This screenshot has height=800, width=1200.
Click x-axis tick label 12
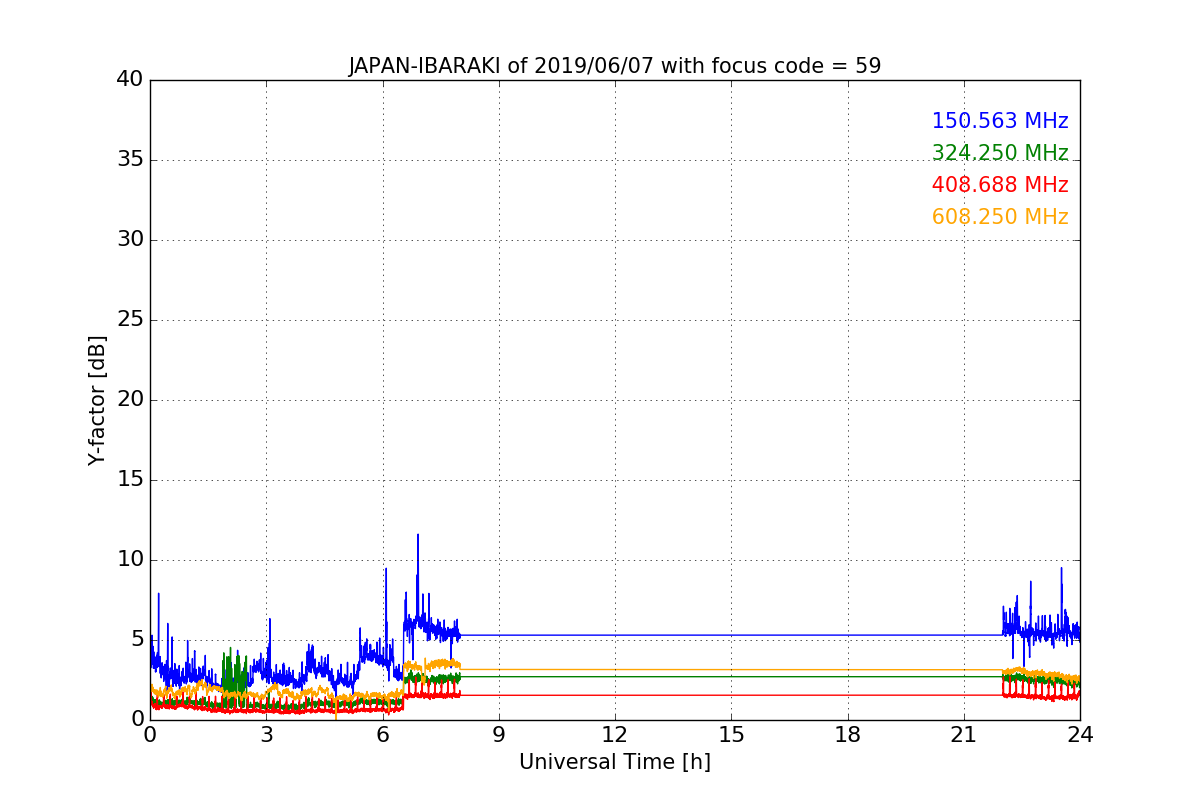click(614, 735)
